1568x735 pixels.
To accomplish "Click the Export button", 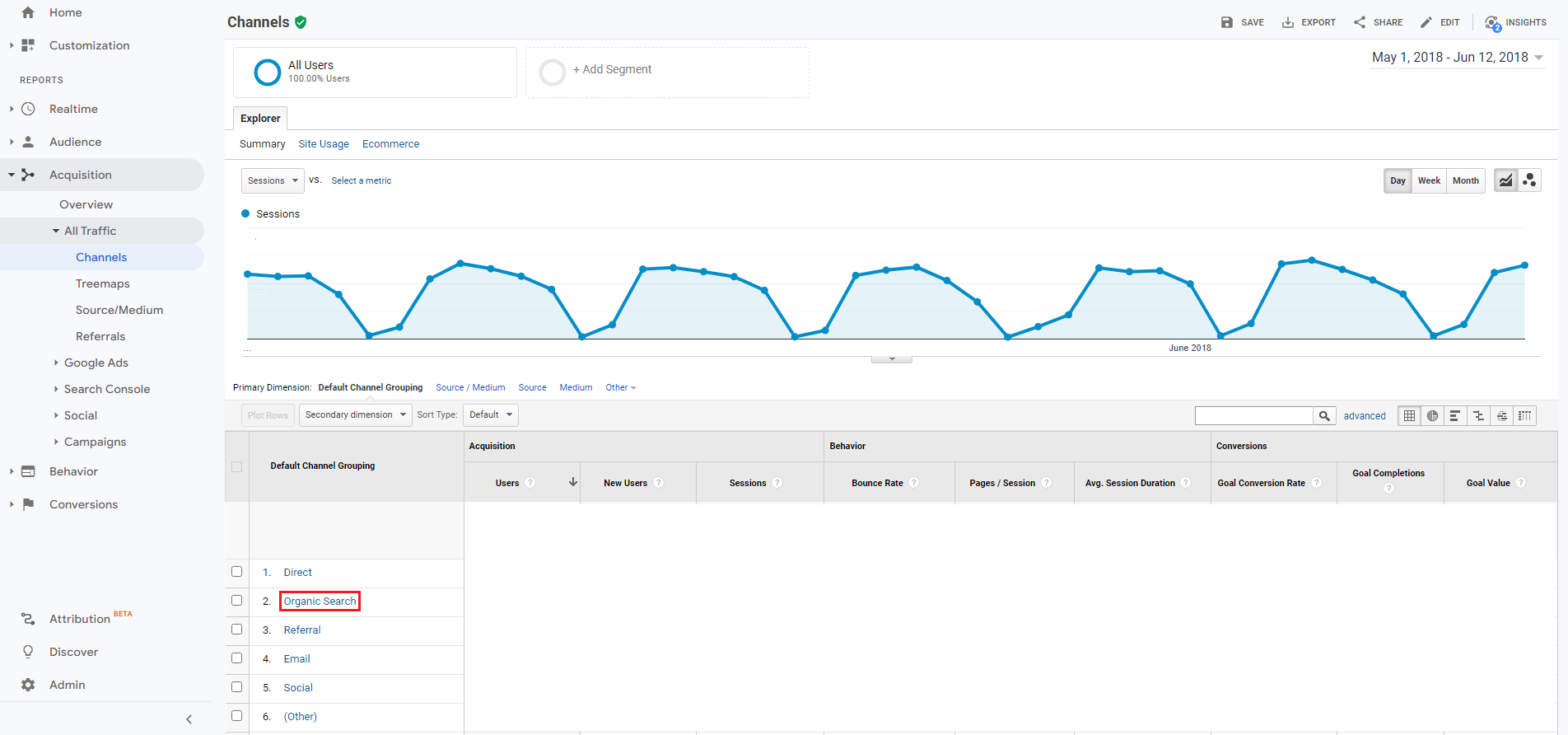I will point(1309,22).
